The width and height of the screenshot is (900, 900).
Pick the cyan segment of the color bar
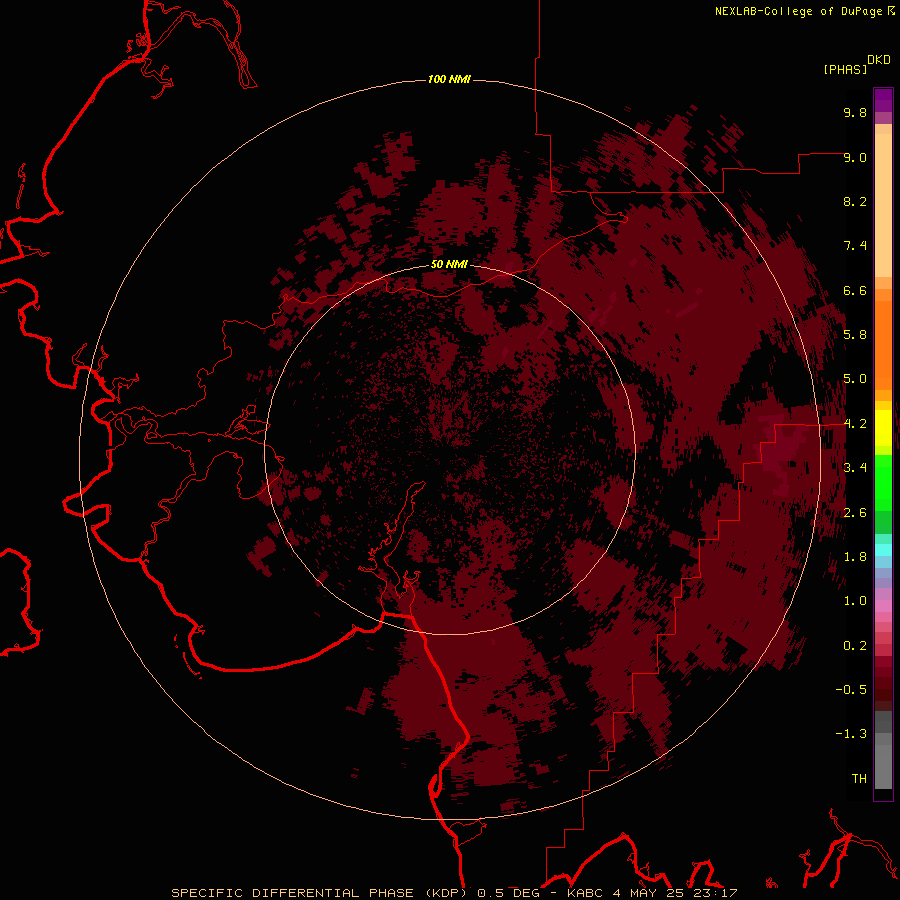coord(883,550)
